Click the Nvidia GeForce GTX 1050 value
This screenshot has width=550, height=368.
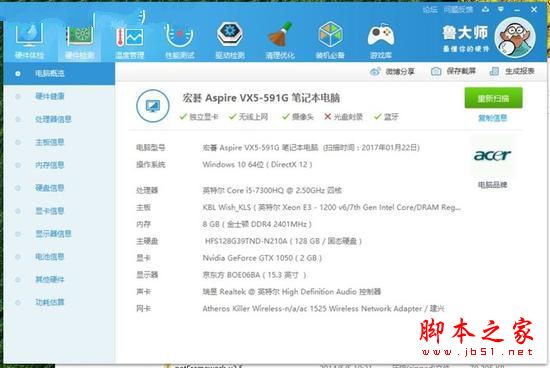262,258
